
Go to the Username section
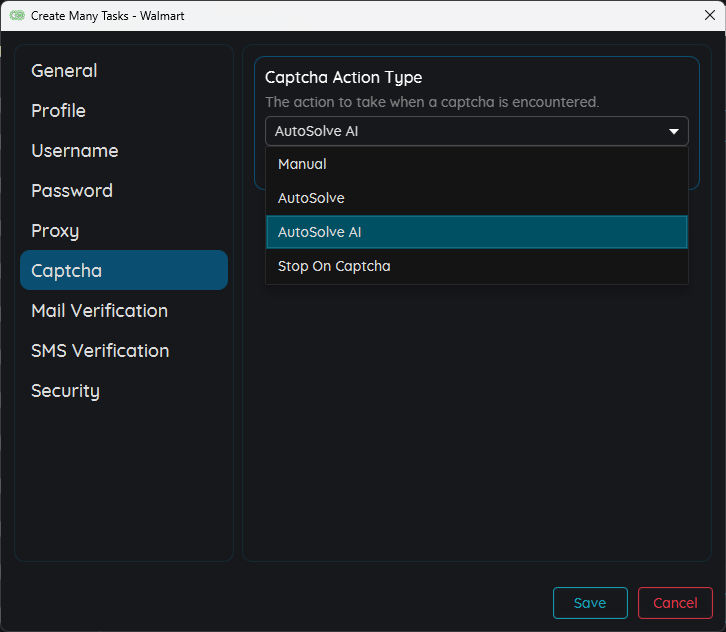[x=74, y=151]
